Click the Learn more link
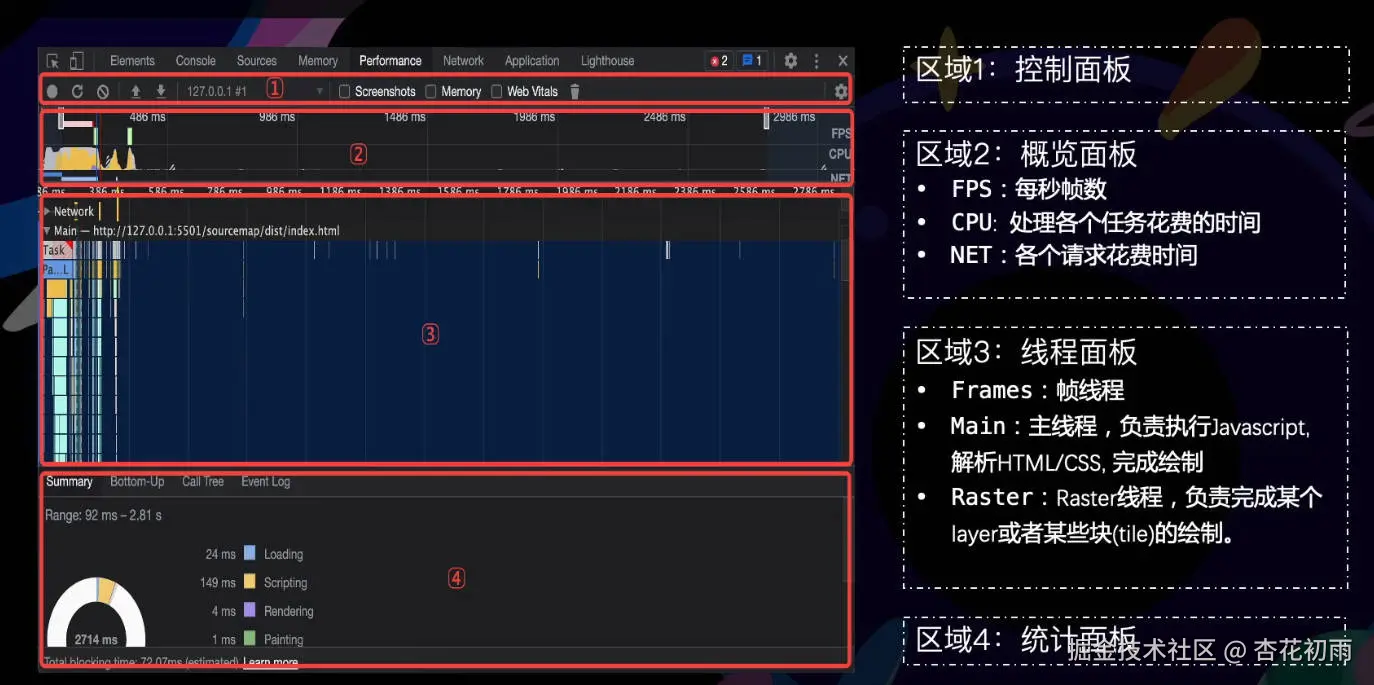This screenshot has width=1374, height=685. tap(271, 661)
